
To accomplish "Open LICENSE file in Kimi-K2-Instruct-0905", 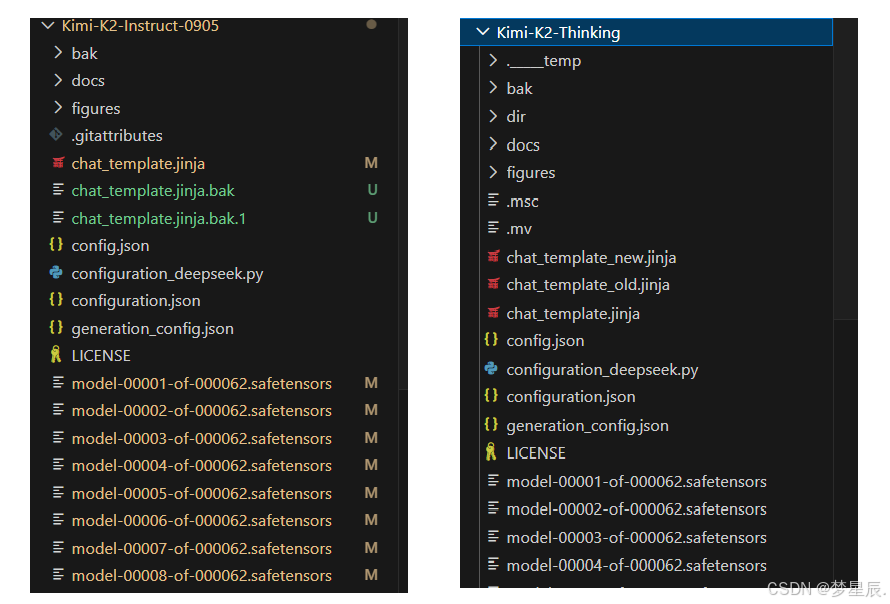I will pos(101,356).
